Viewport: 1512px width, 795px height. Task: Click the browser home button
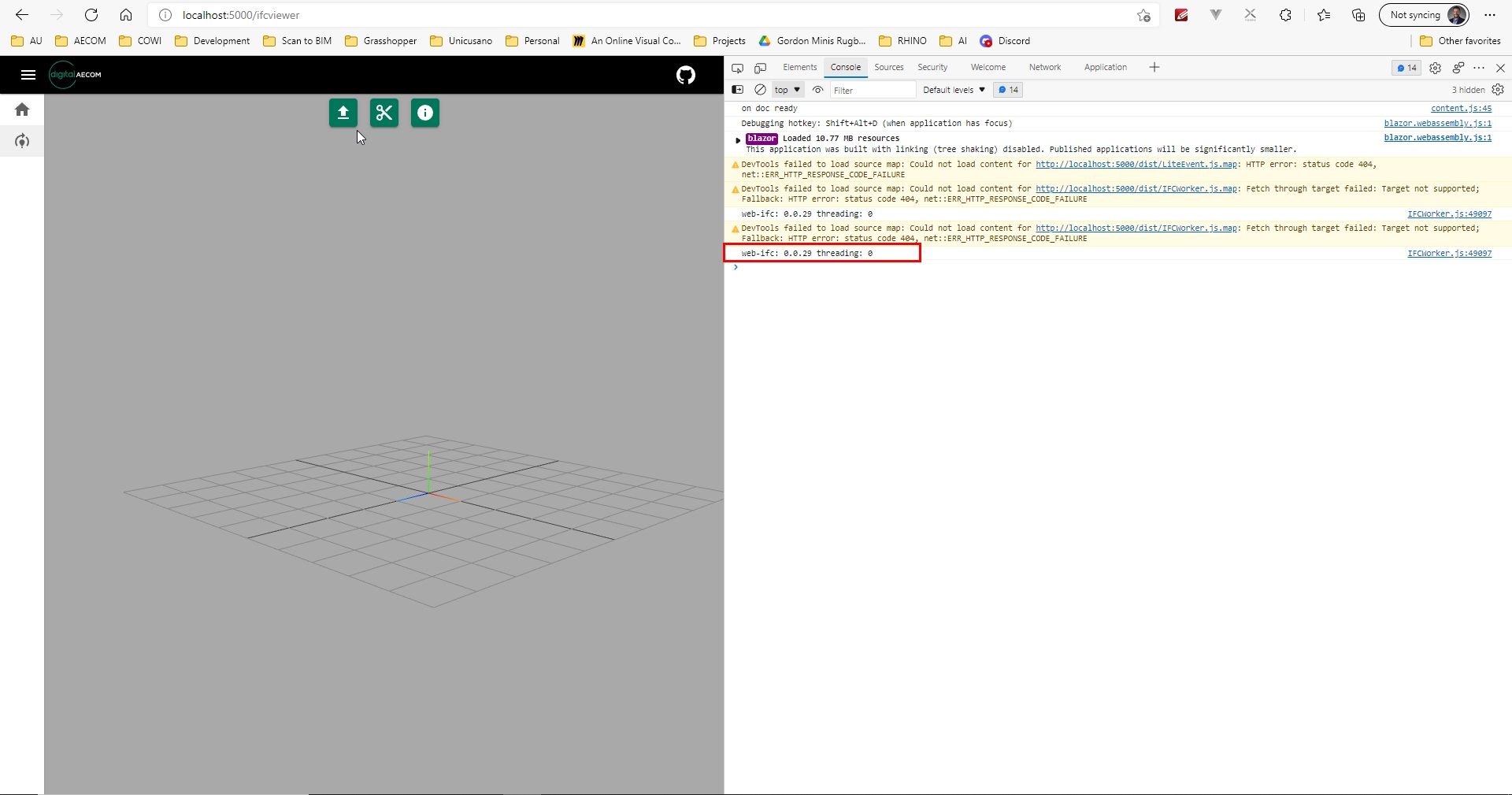coord(126,15)
